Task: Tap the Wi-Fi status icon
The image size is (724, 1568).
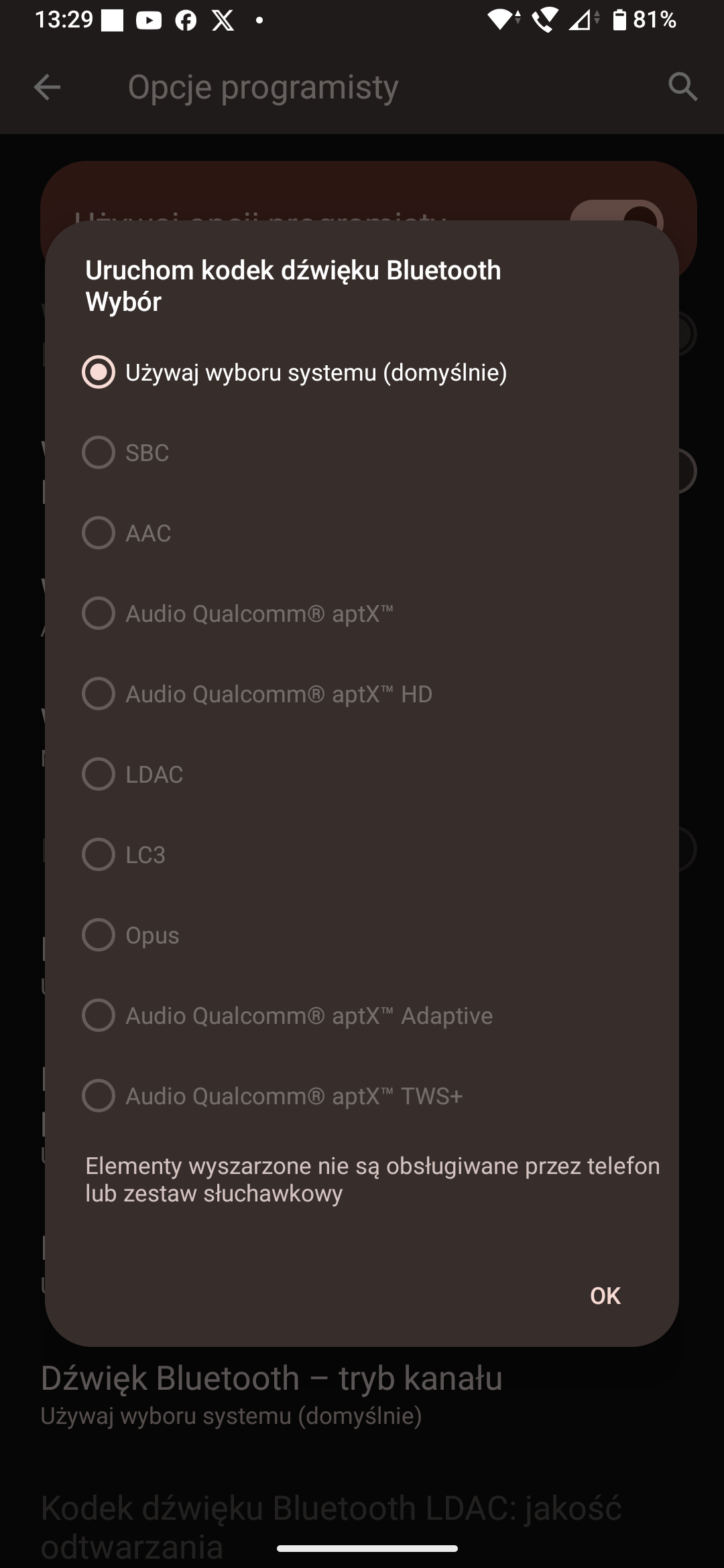Action: click(x=501, y=20)
